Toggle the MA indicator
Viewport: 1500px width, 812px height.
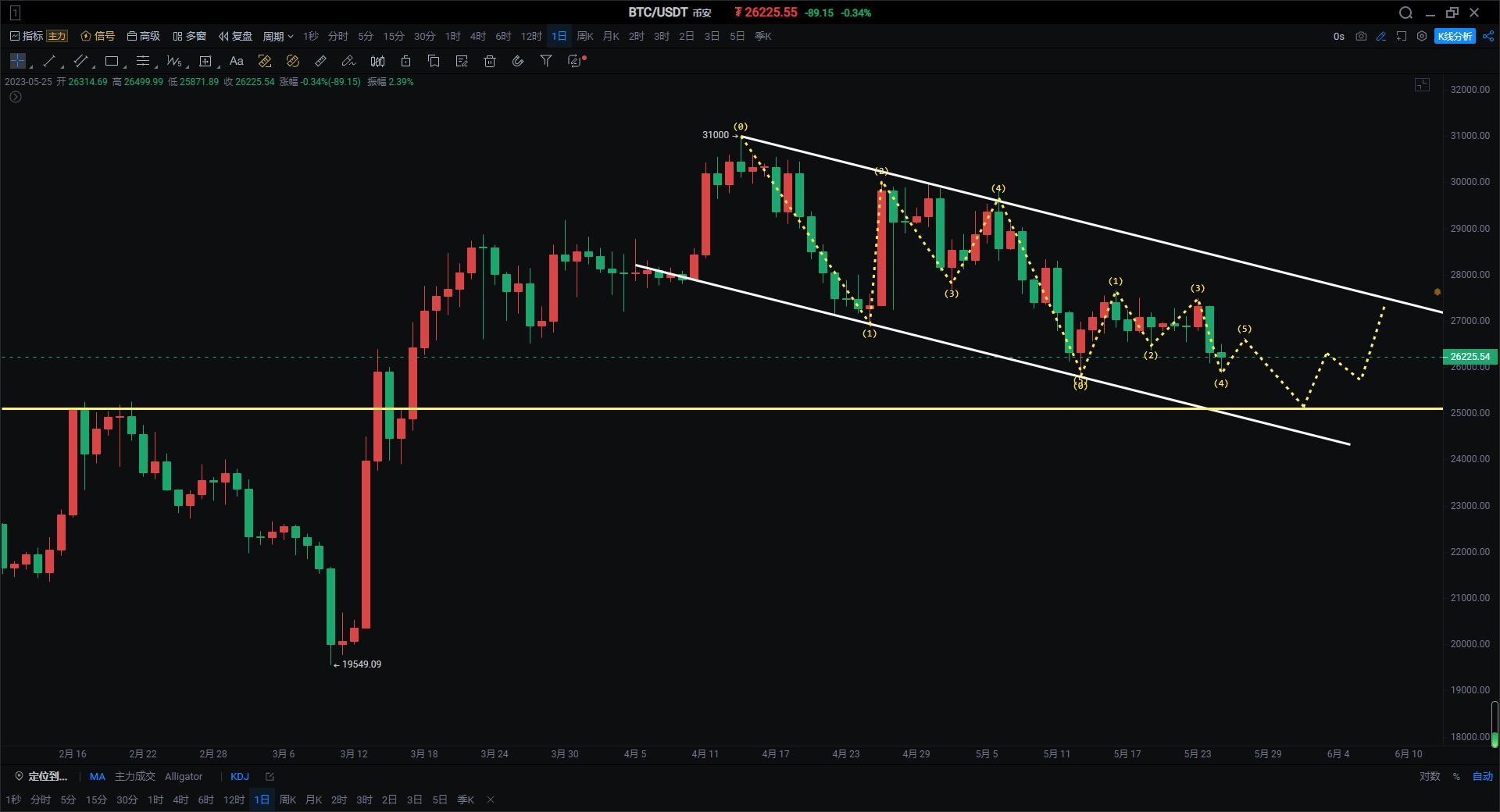point(97,777)
